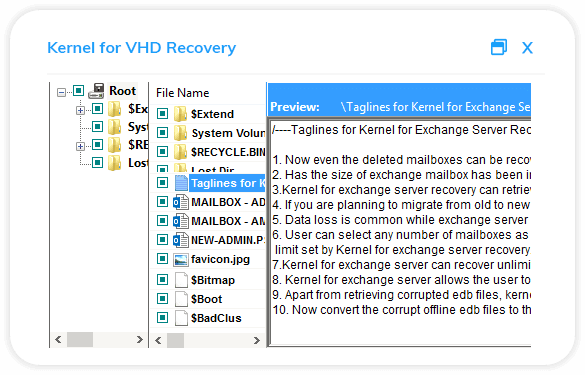This screenshot has width=585, height=375.
Task: Click preview line '10. Now convert the corrupt offline'
Action: [x=401, y=310]
